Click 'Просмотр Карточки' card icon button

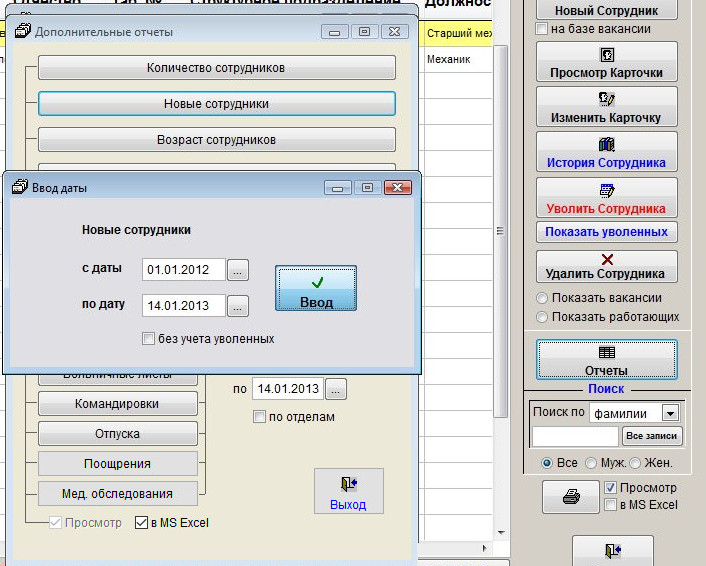[606, 62]
